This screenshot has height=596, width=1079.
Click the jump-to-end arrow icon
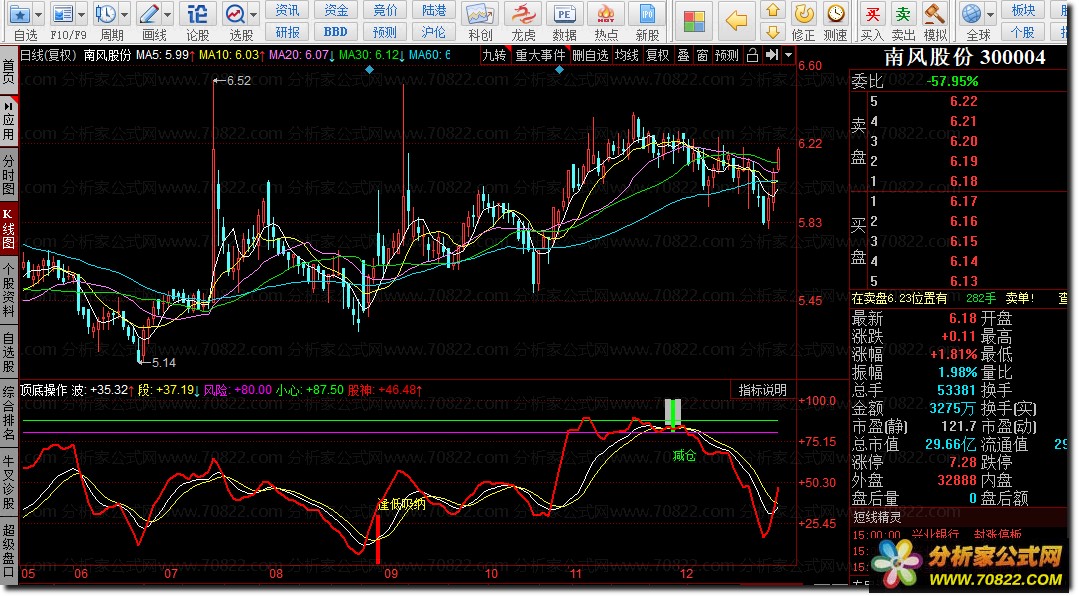tap(772, 56)
